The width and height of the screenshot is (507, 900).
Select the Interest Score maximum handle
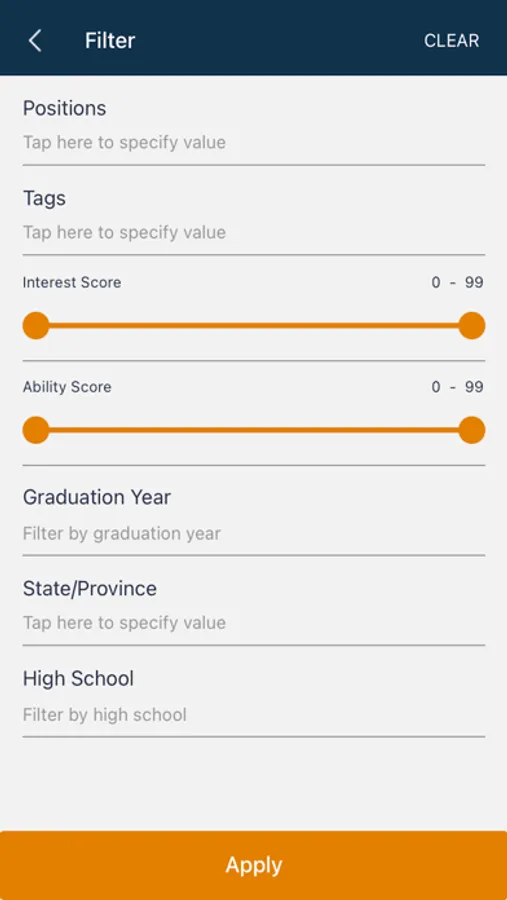[472, 325]
